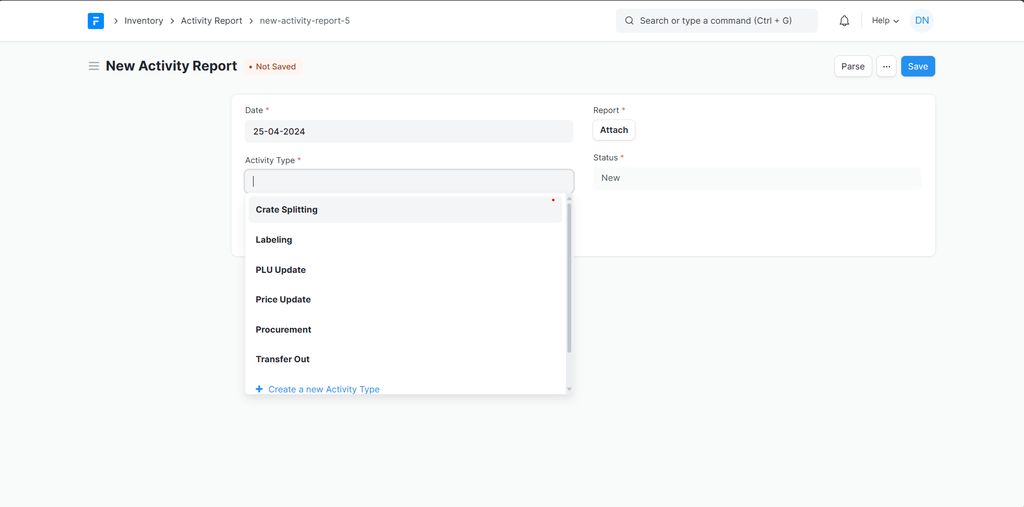This screenshot has height=507, width=1024.
Task: Open the Status field showing New
Action: 757,178
